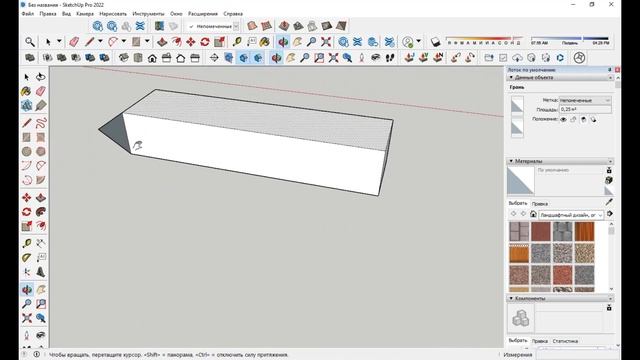
Task: Select the Orbit tool in left toolbar
Action: pyautogui.click(x=27, y=290)
